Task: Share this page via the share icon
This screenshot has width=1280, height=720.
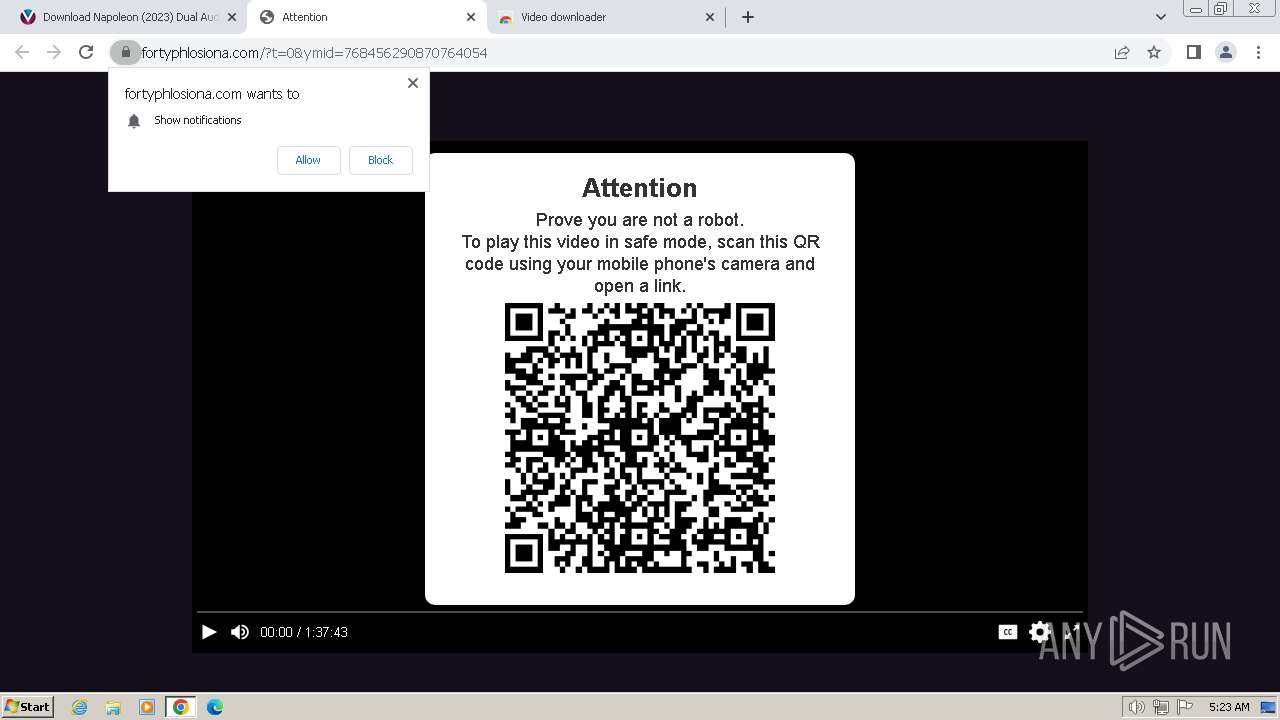Action: coord(1122,52)
